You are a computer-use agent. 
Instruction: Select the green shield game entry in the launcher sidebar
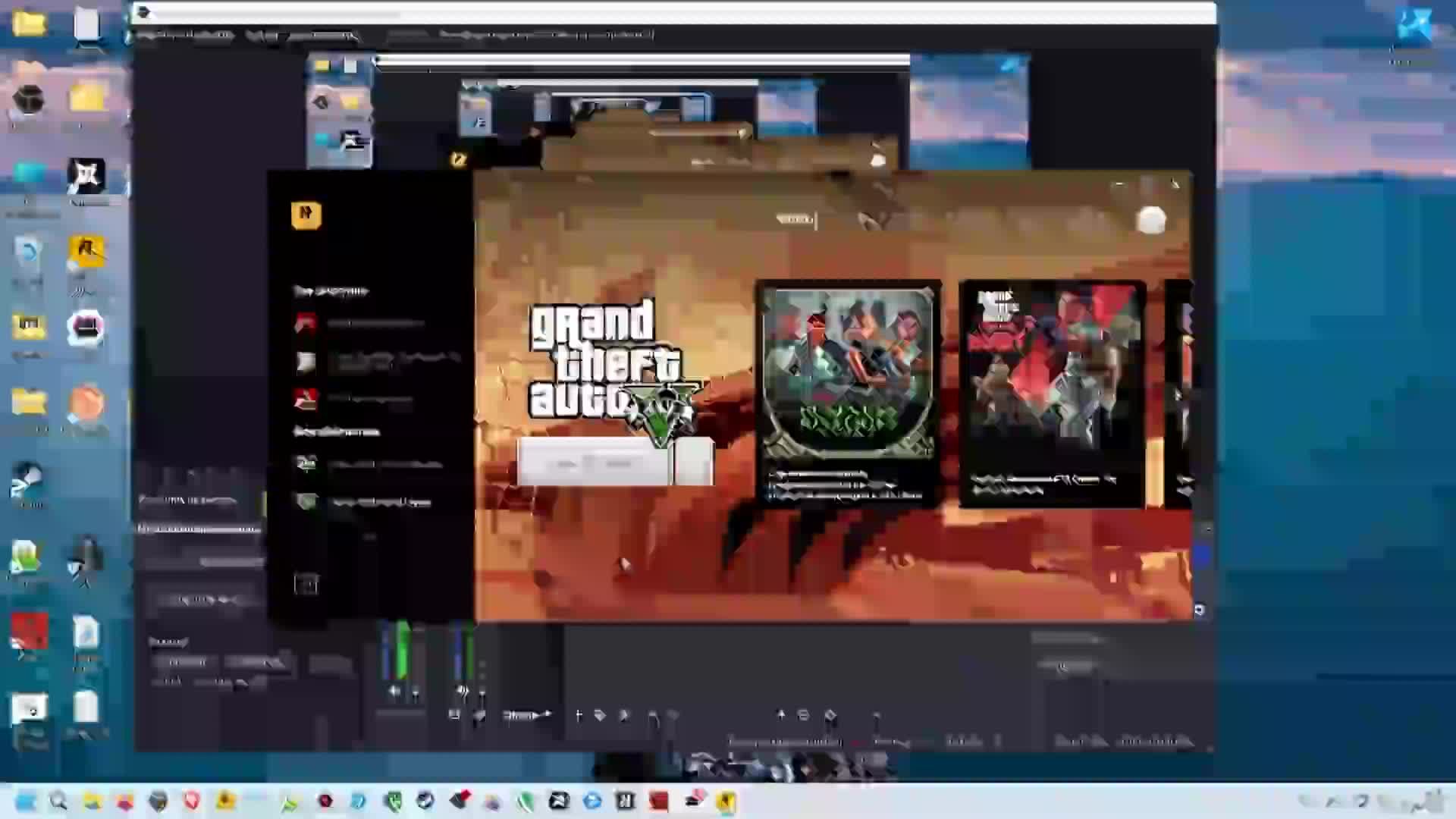(x=306, y=501)
